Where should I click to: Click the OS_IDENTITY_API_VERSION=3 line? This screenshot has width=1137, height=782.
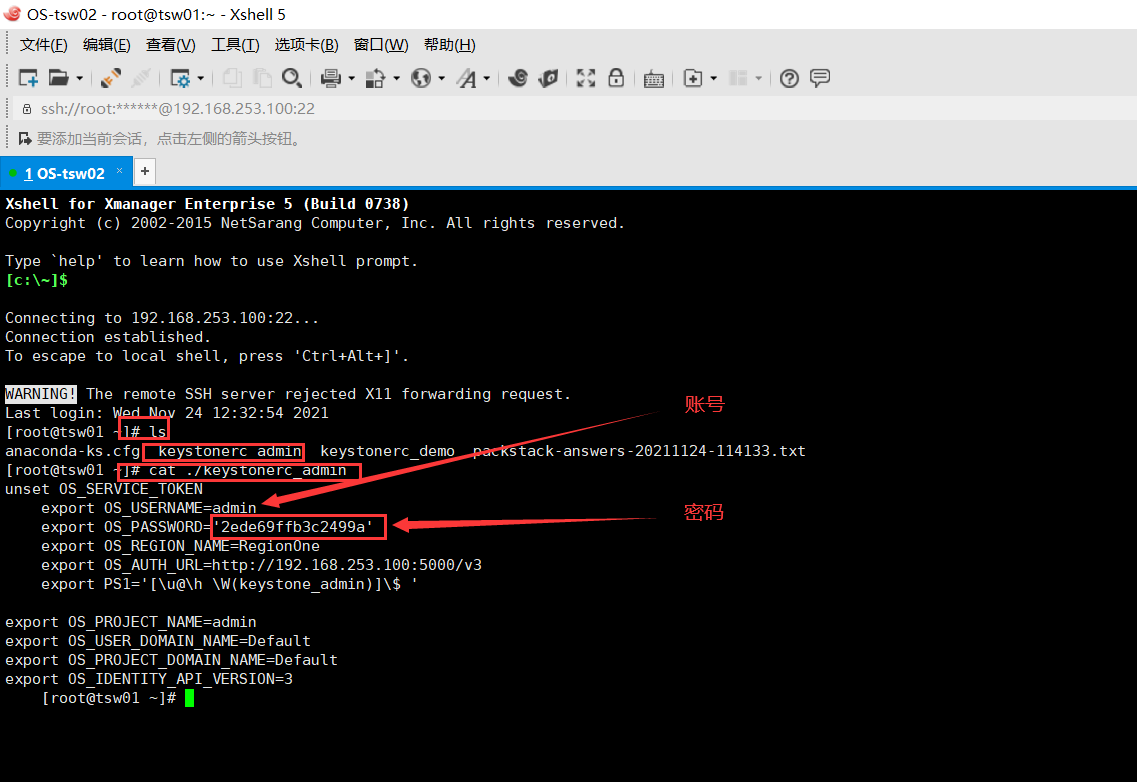[x=149, y=679]
